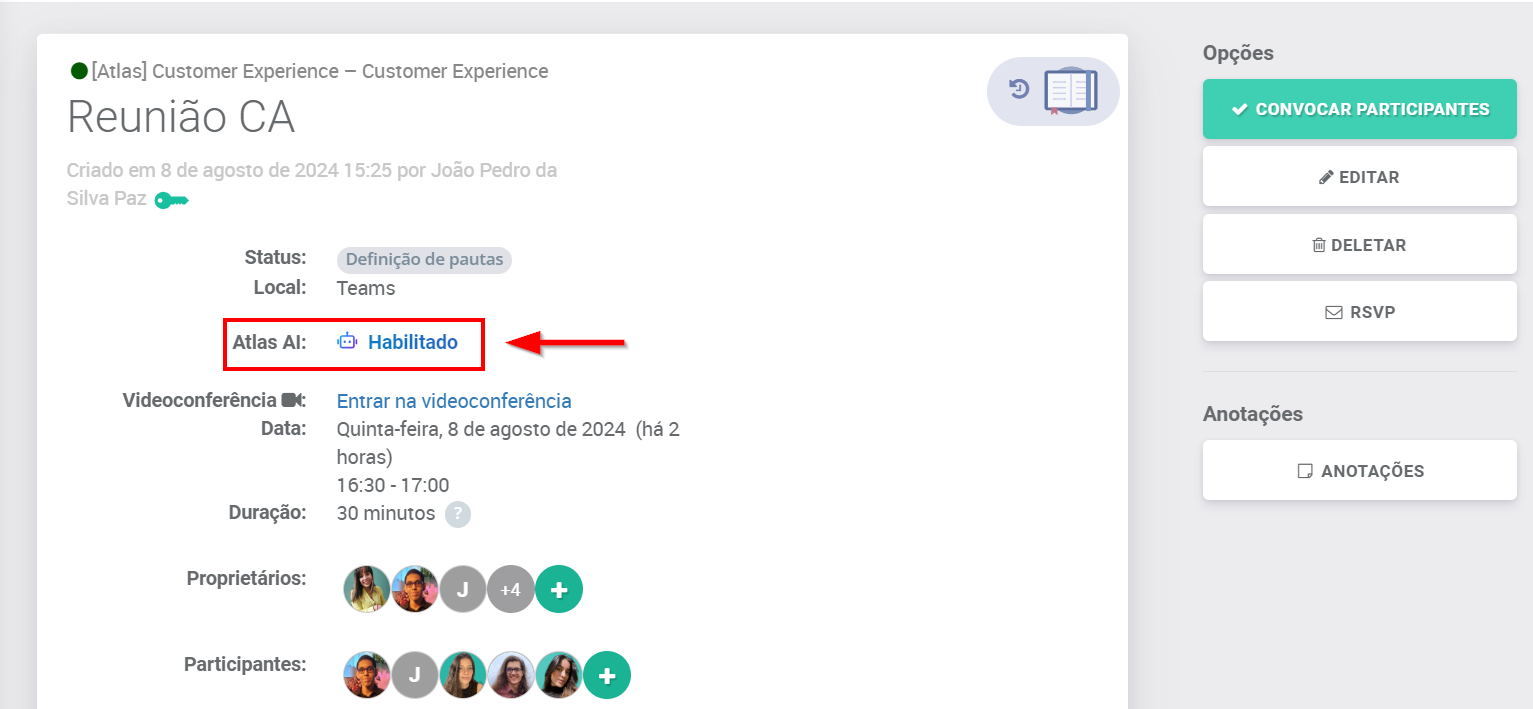Click the Habilitado Atlas AI link
The height and width of the screenshot is (709, 1533).
pos(412,342)
